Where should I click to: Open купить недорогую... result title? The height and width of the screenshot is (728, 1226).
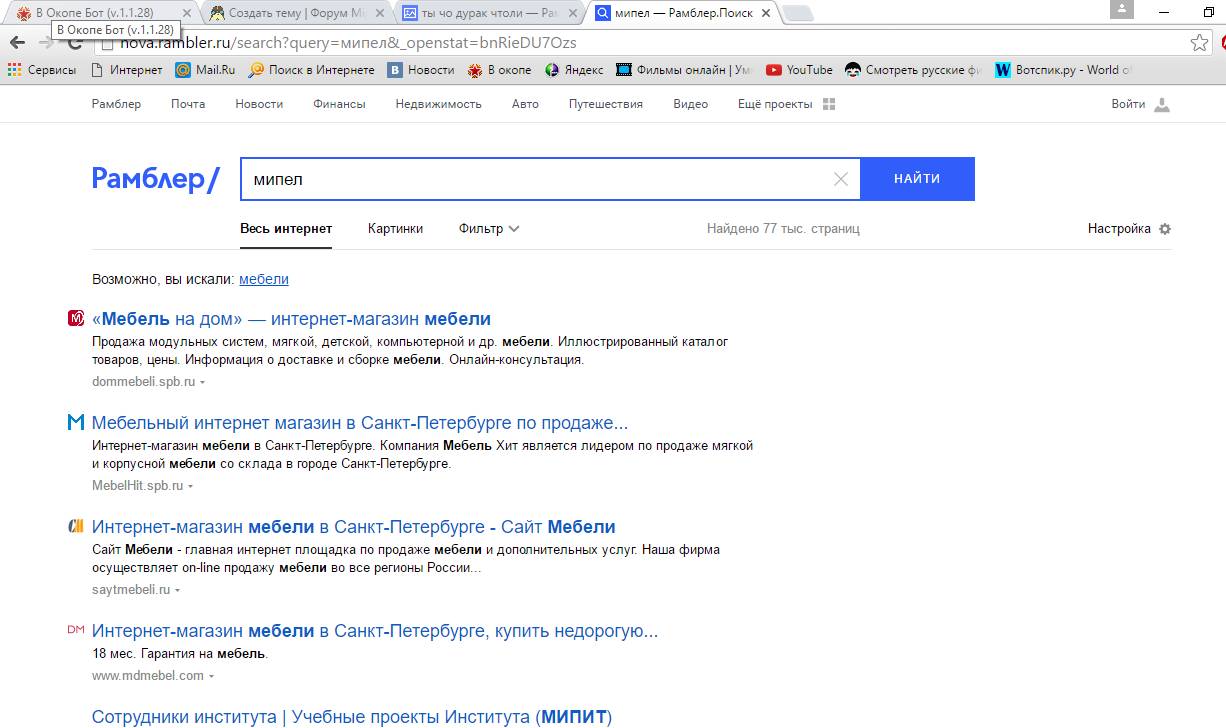(x=375, y=631)
